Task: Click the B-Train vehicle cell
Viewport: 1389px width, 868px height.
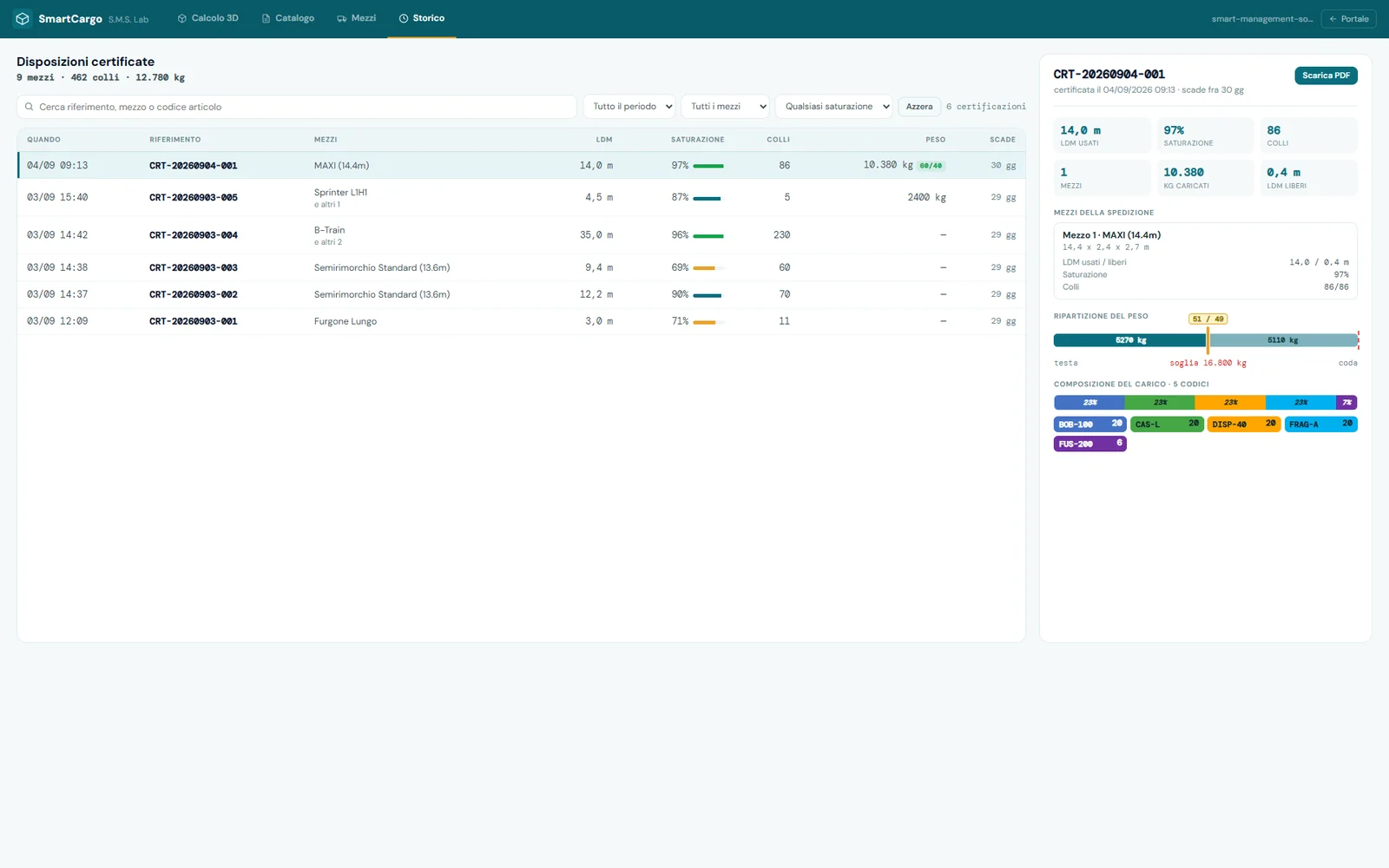Action: 330,235
